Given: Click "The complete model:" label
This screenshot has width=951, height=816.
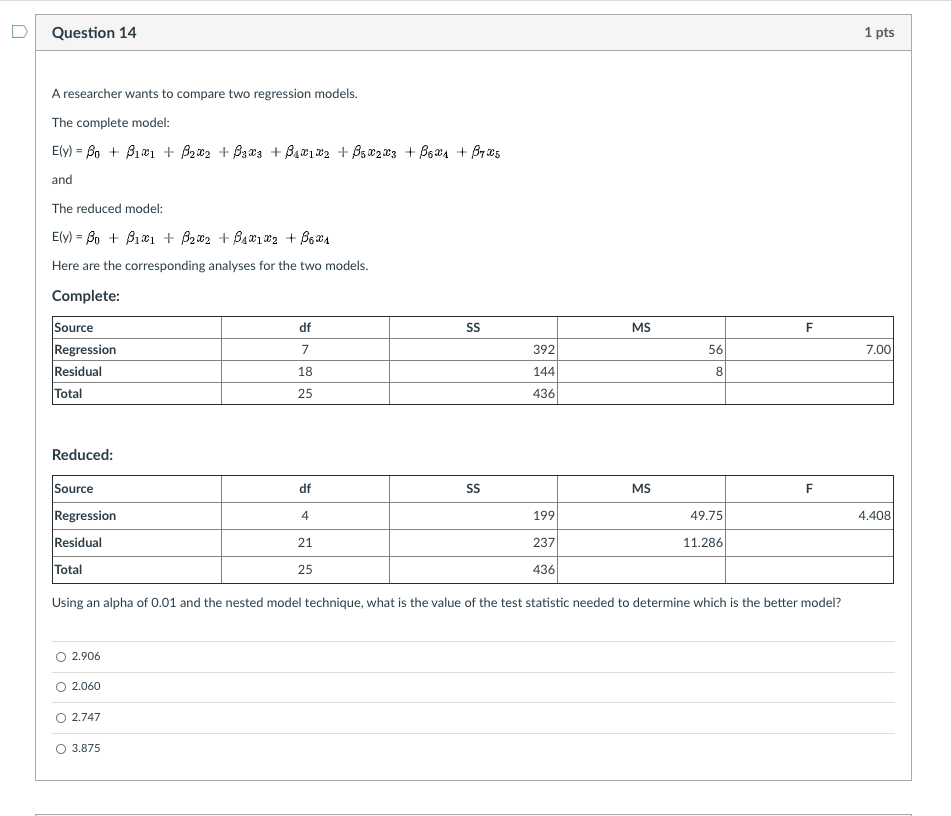Looking at the screenshot, I should tap(110, 123).
